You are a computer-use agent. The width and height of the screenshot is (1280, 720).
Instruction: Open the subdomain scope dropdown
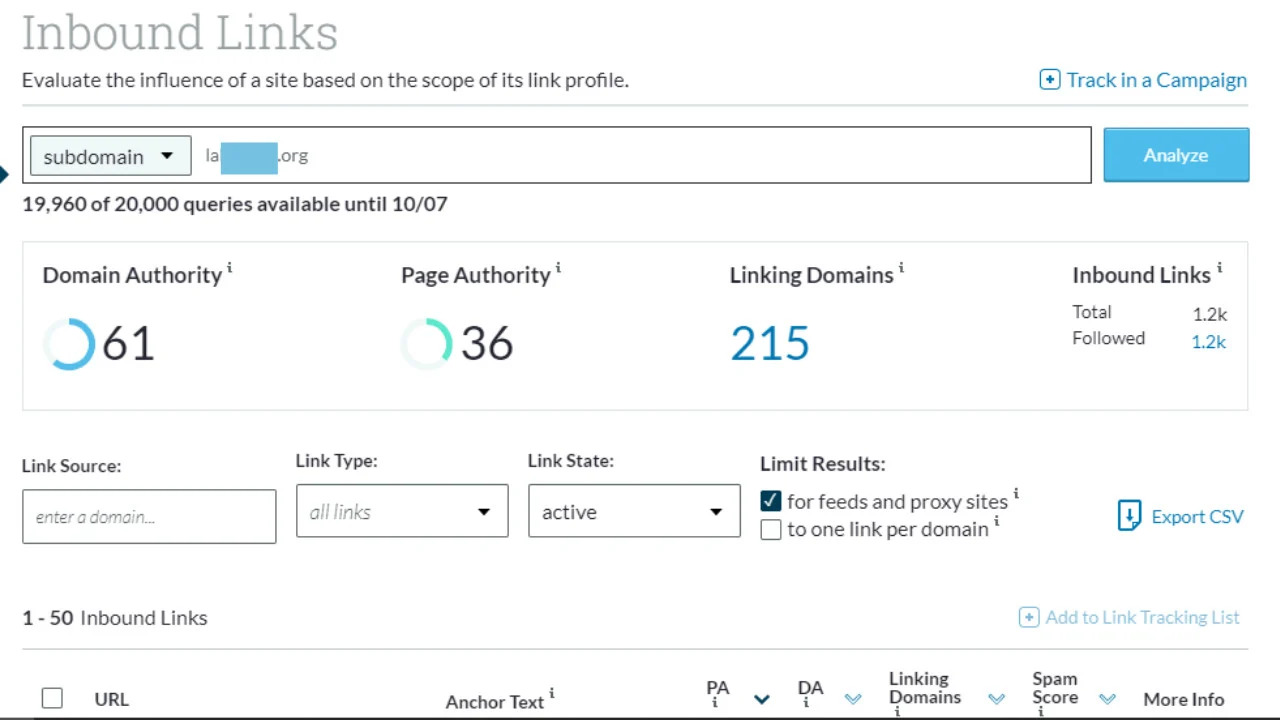109,155
